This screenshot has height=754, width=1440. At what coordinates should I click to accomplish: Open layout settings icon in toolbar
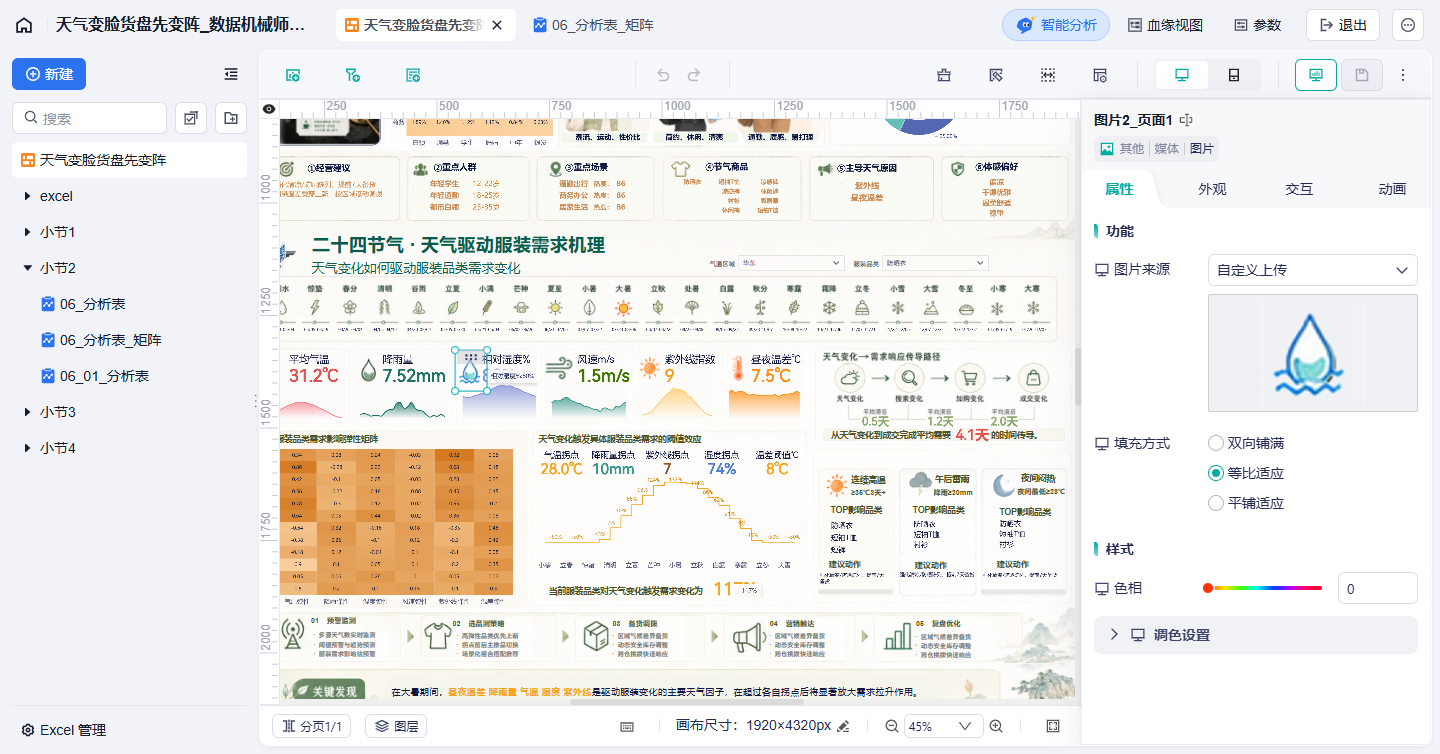[1100, 75]
